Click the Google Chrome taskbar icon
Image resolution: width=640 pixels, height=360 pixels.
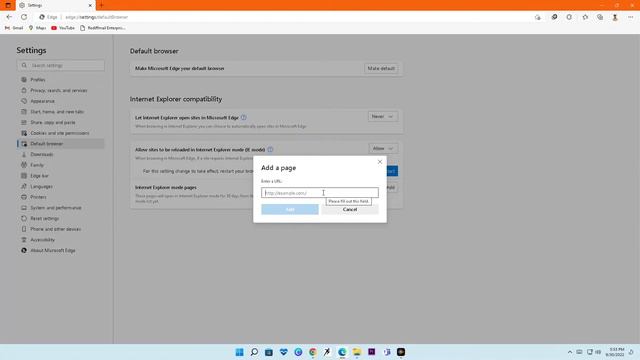(313, 352)
